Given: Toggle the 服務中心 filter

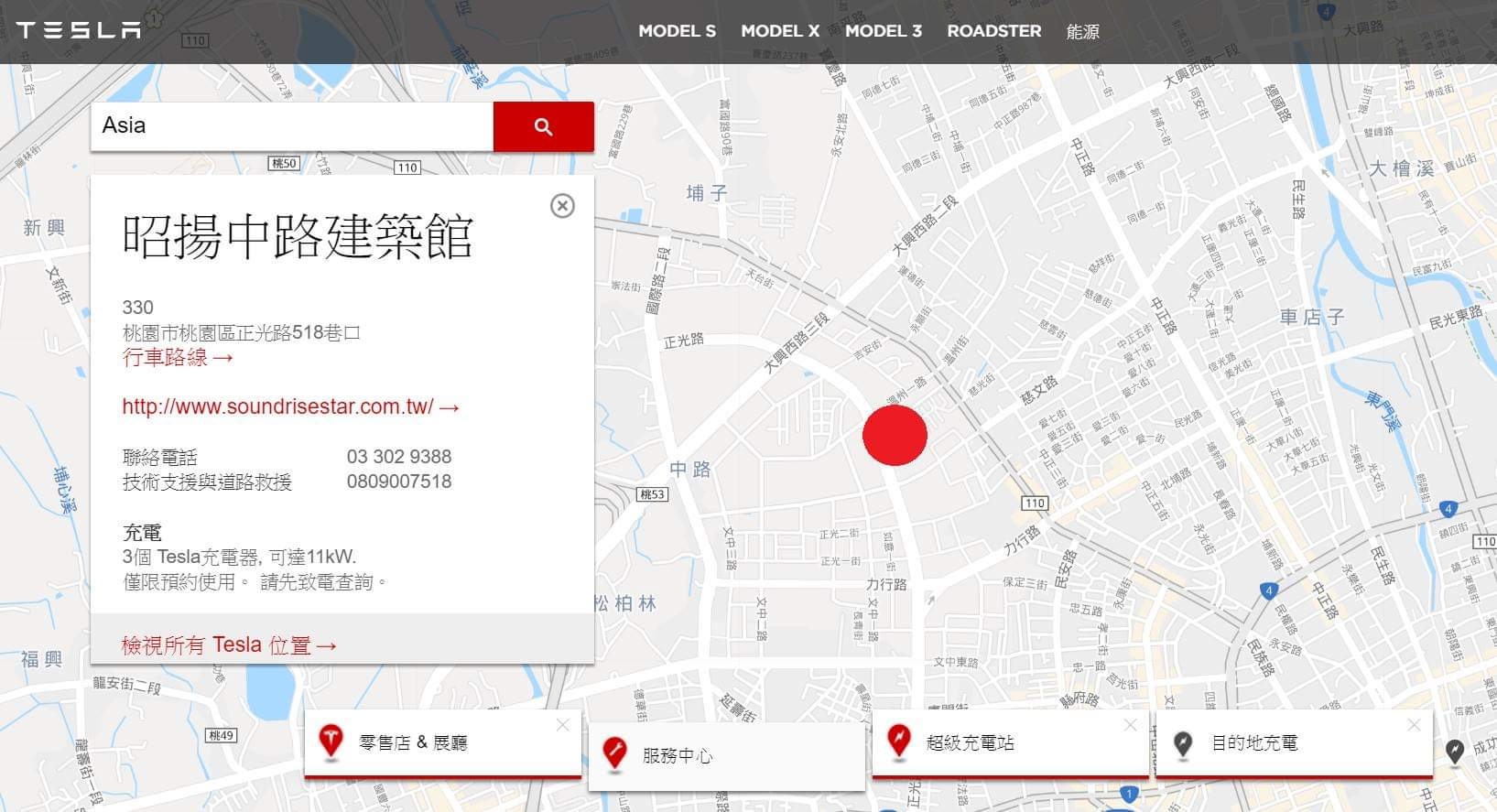Looking at the screenshot, I should [x=727, y=756].
